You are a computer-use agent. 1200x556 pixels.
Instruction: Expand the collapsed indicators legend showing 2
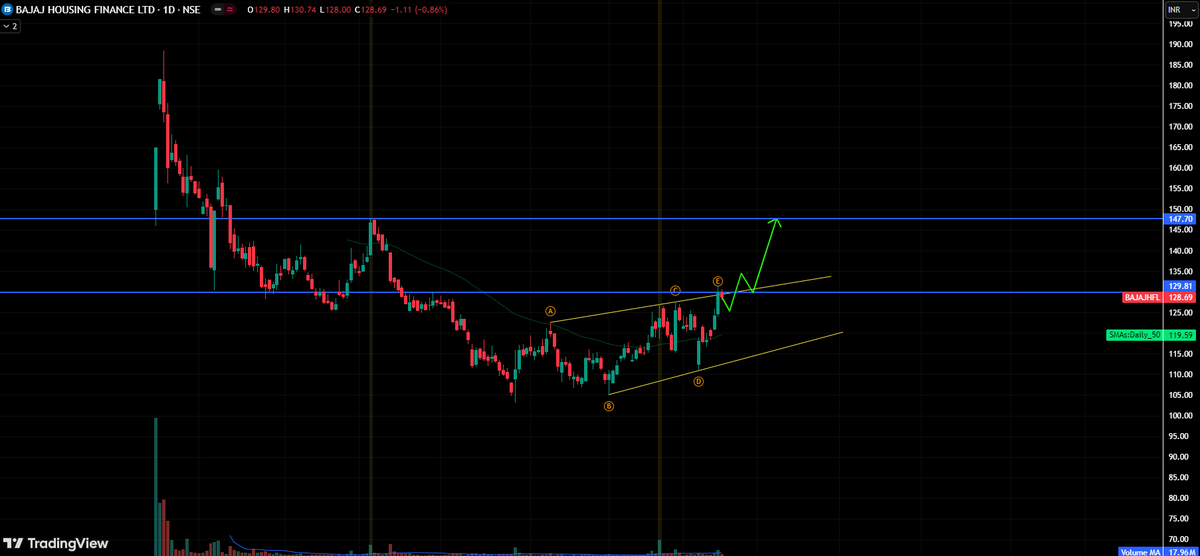tap(11, 27)
